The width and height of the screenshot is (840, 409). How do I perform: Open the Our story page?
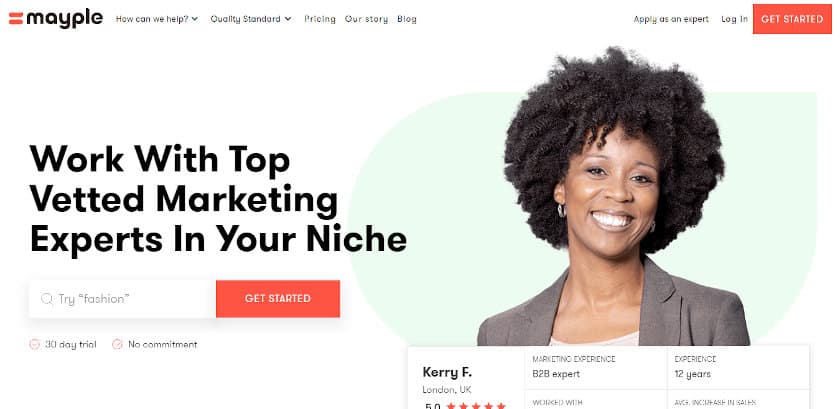(366, 19)
